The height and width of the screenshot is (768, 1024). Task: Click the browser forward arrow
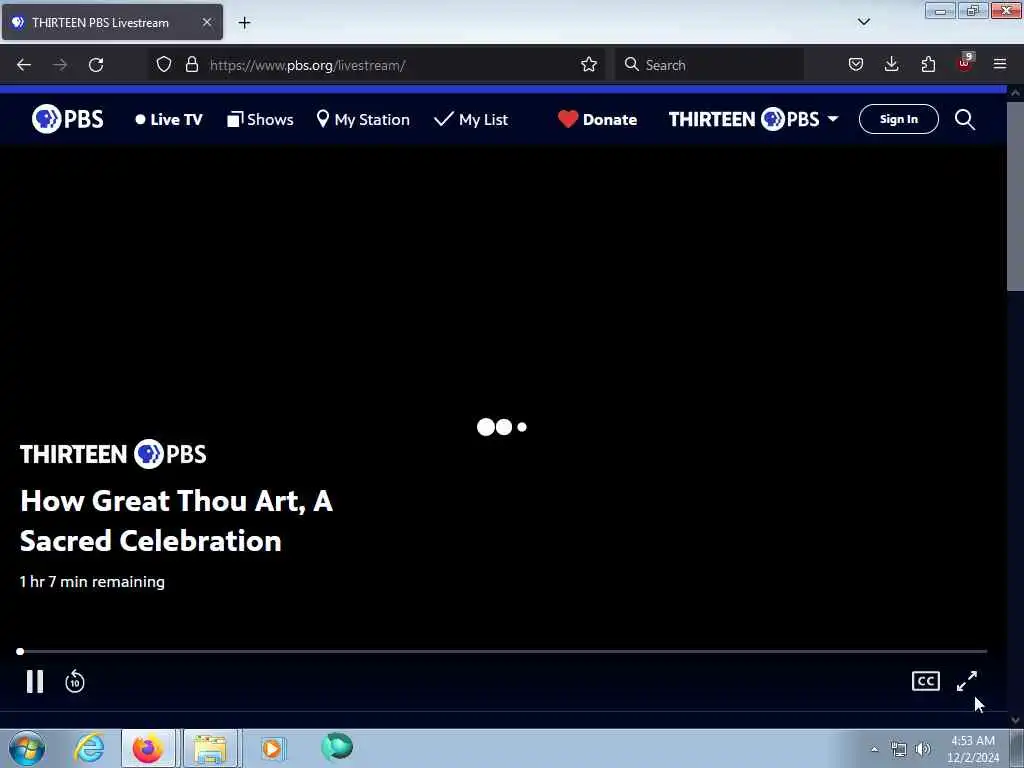(60, 65)
